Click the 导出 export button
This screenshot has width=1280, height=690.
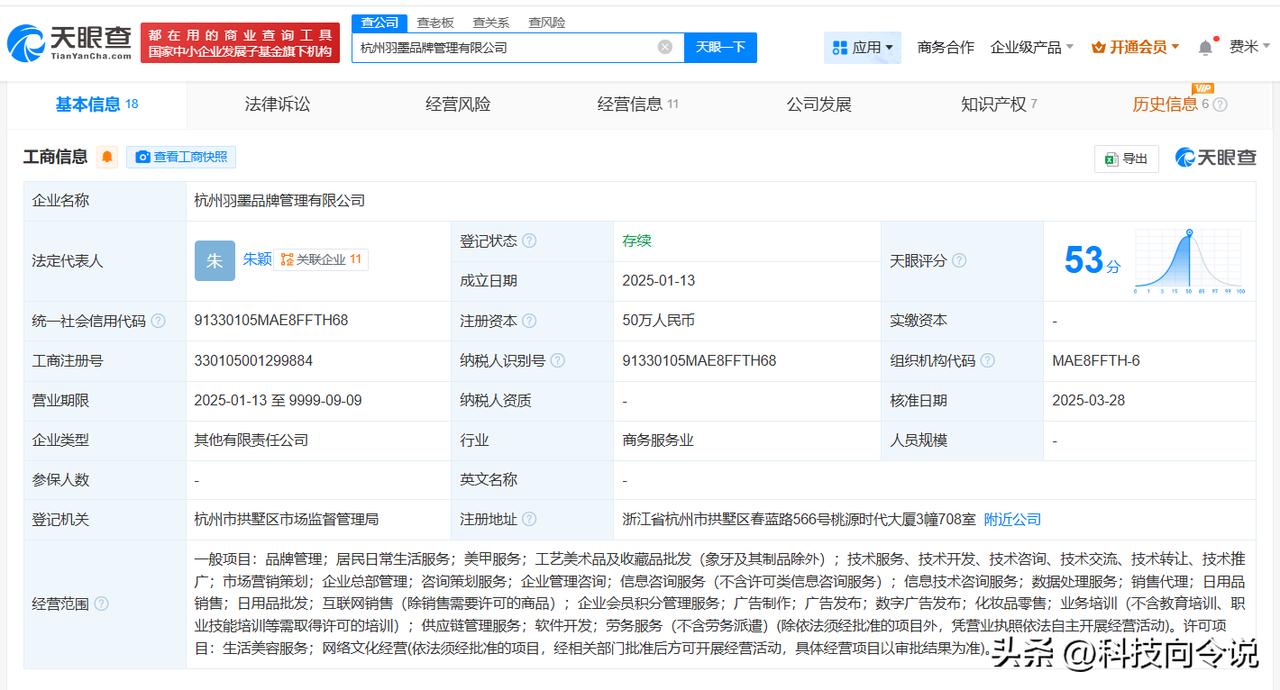1126,158
